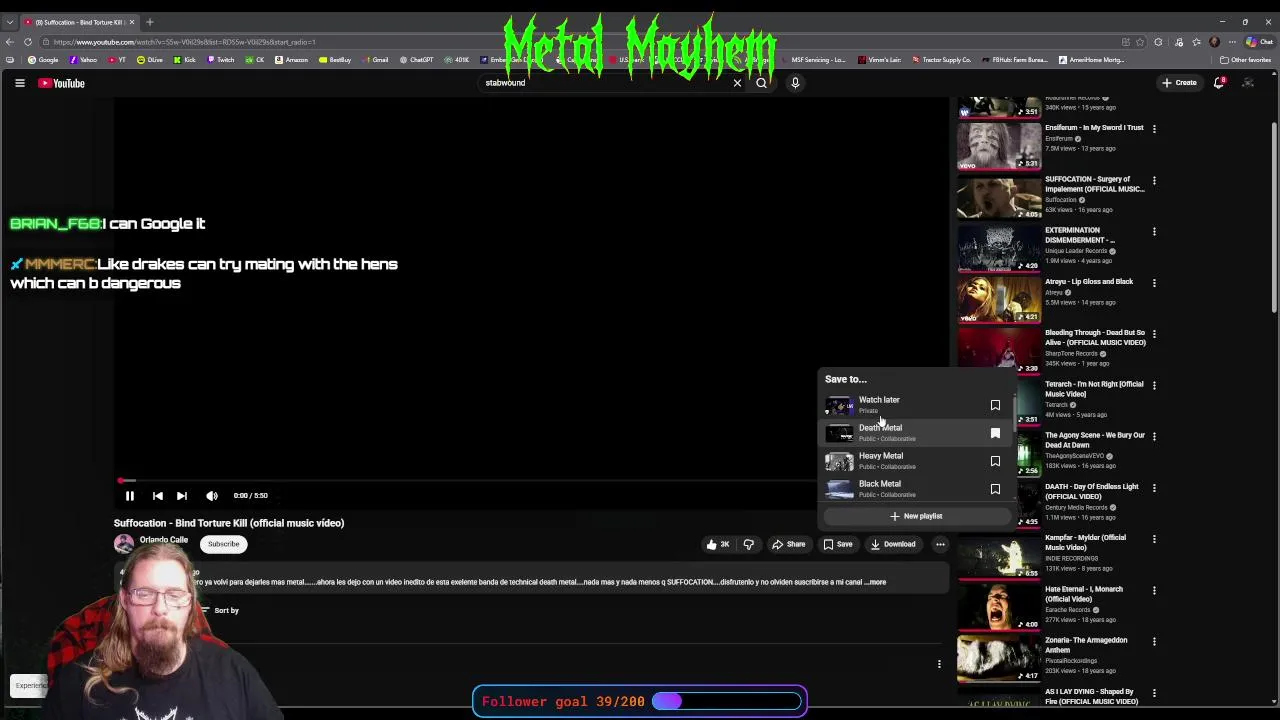Open the ChatGPT bookmark
The height and width of the screenshot is (720, 1280).
(416, 60)
